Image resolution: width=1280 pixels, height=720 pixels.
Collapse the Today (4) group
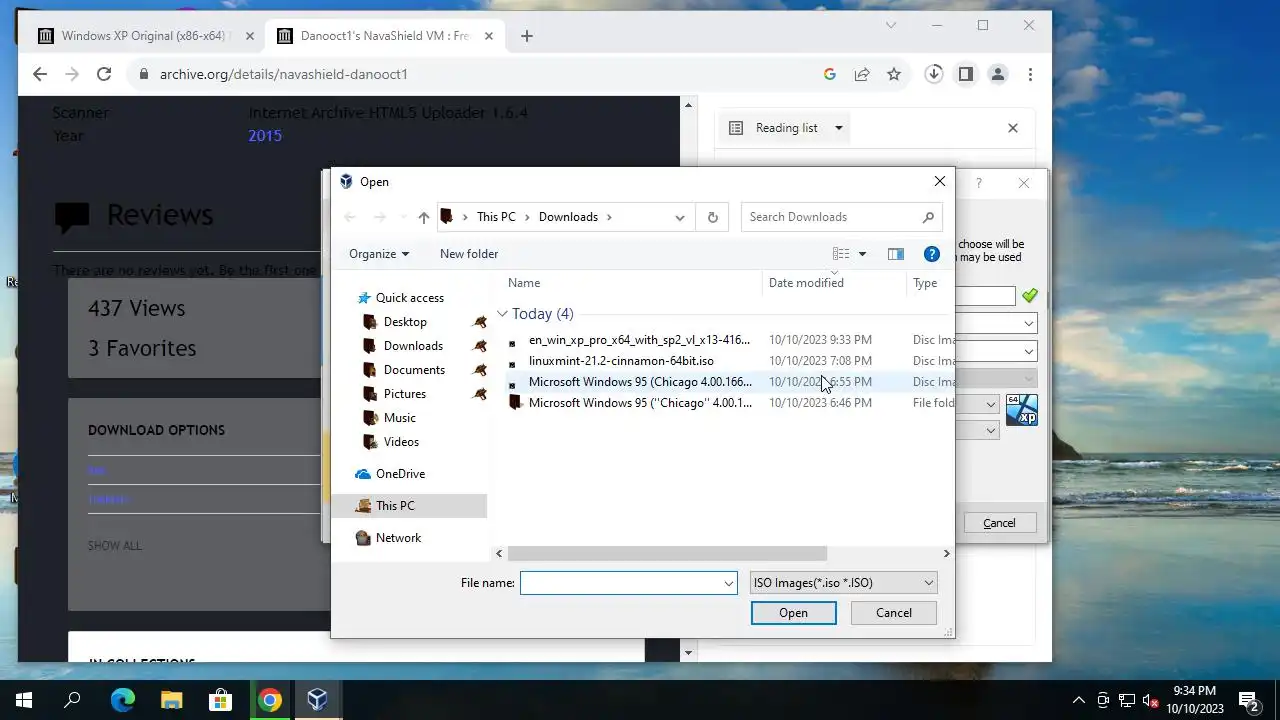pos(502,314)
